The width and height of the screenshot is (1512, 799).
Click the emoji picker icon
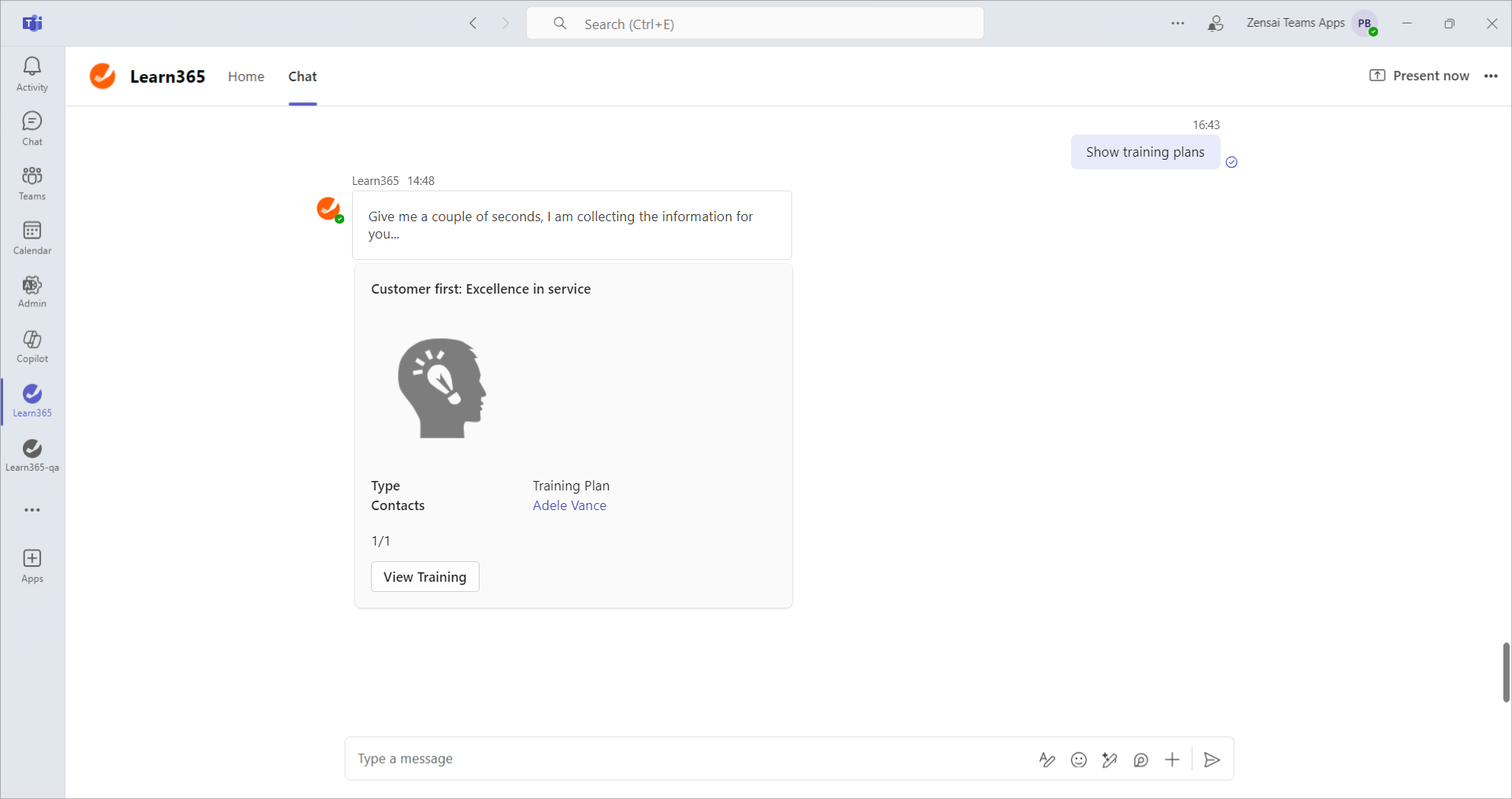tap(1079, 760)
